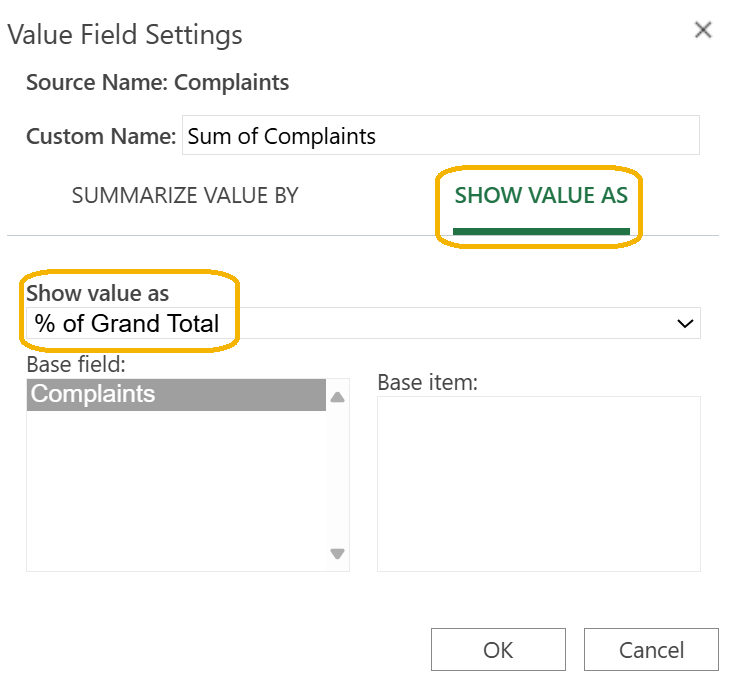Switch to the Summarize Value By tab

tap(185, 195)
